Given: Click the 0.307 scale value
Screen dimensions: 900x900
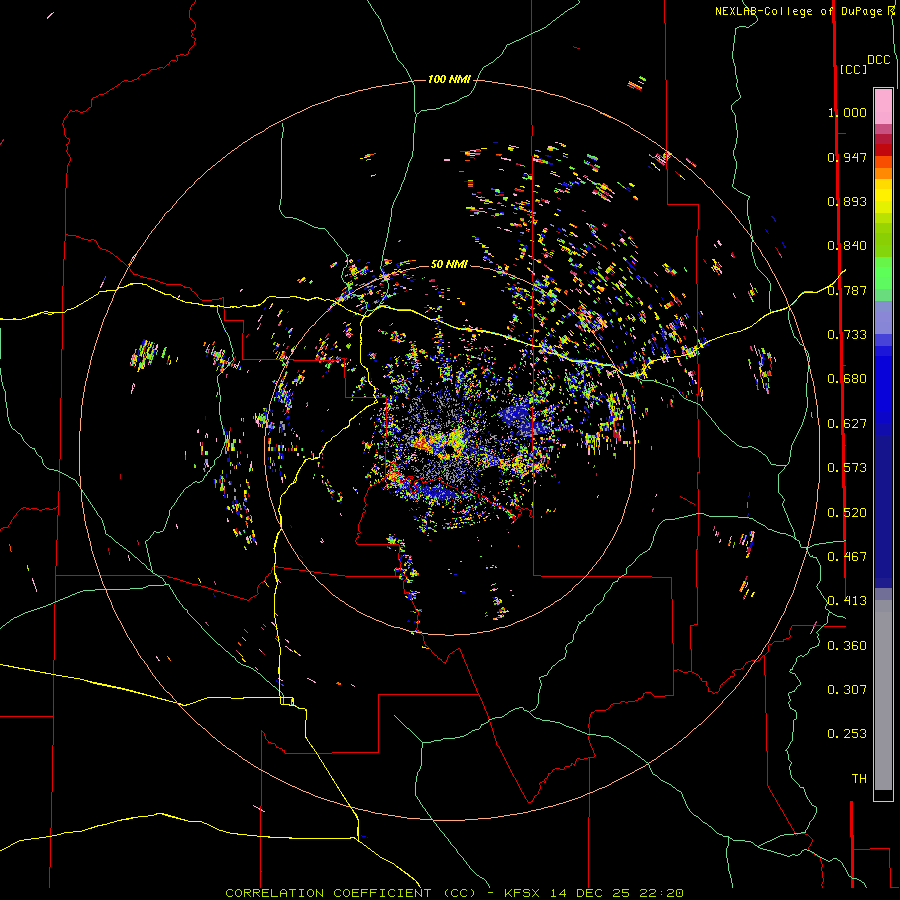Looking at the screenshot, I should pyautogui.click(x=847, y=690).
